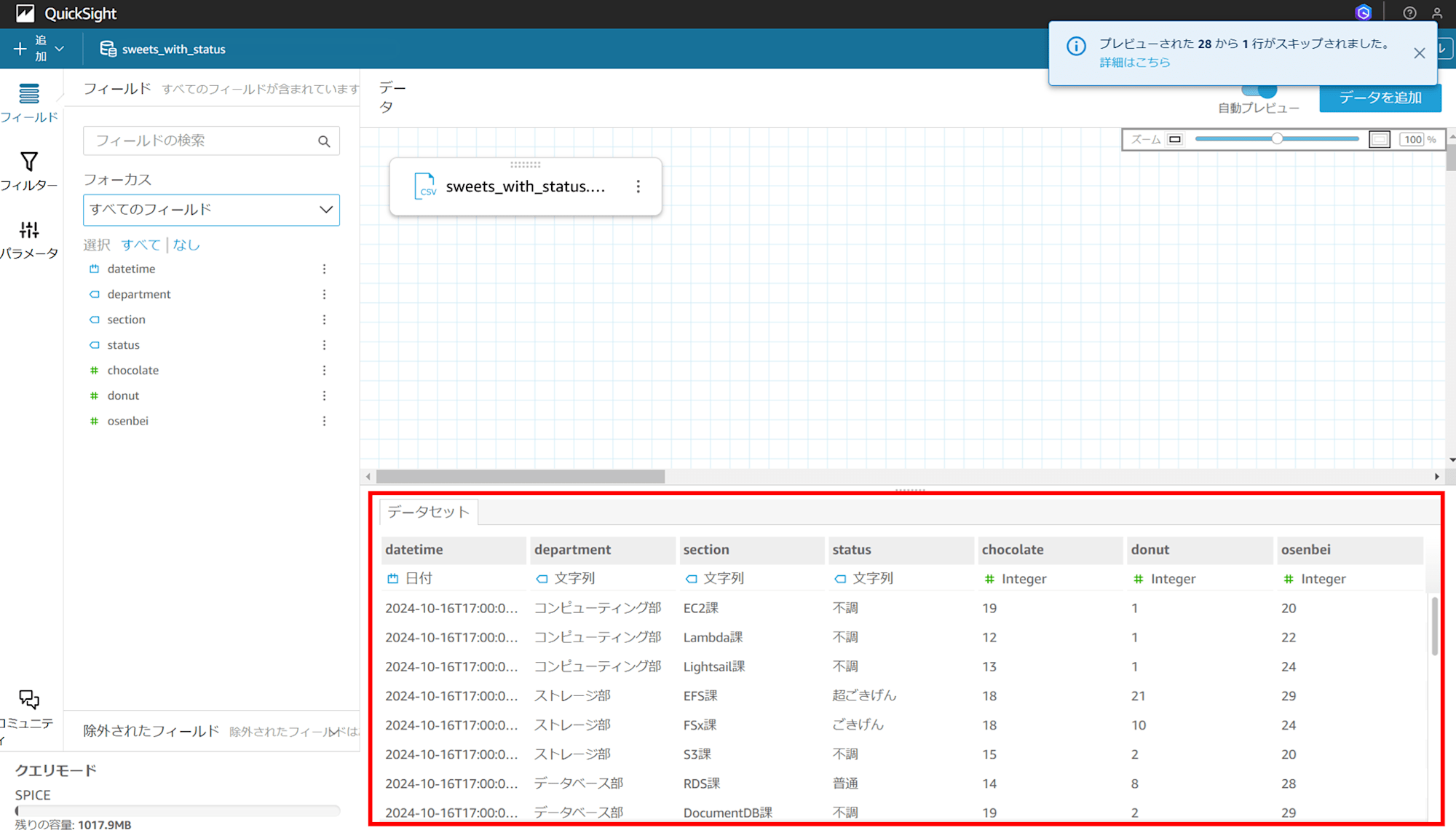Click the canvas scroll right arrow
This screenshot has width=1456, height=833.
pos(1436,476)
